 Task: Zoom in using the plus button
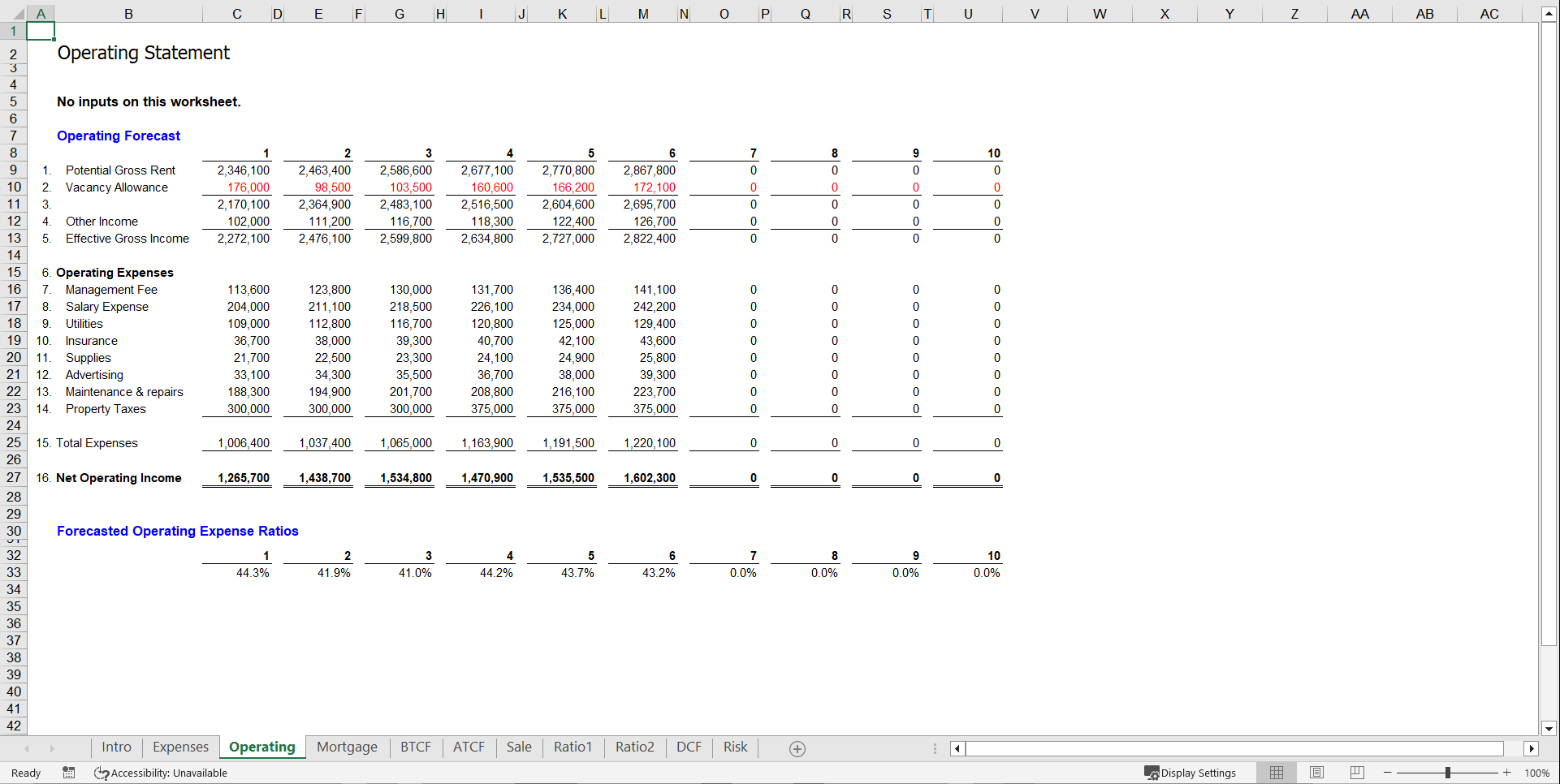(1506, 773)
